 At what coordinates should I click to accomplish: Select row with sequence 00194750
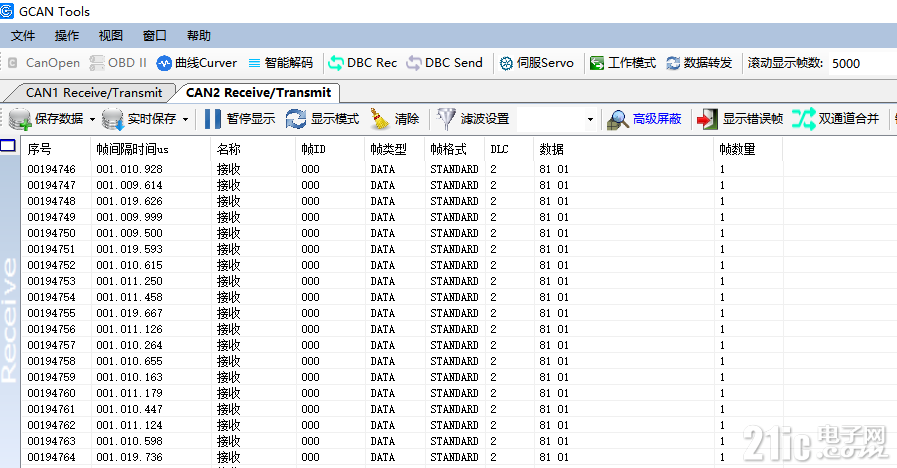402,233
